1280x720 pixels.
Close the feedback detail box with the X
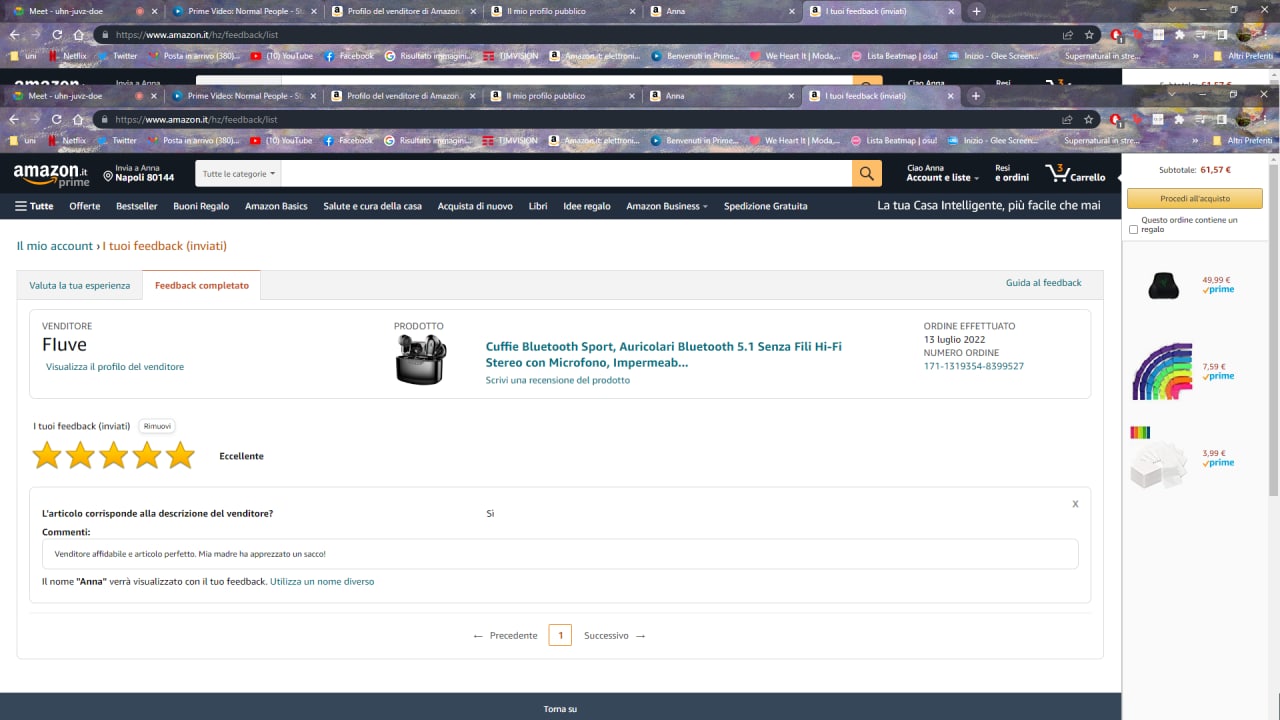pos(1075,504)
